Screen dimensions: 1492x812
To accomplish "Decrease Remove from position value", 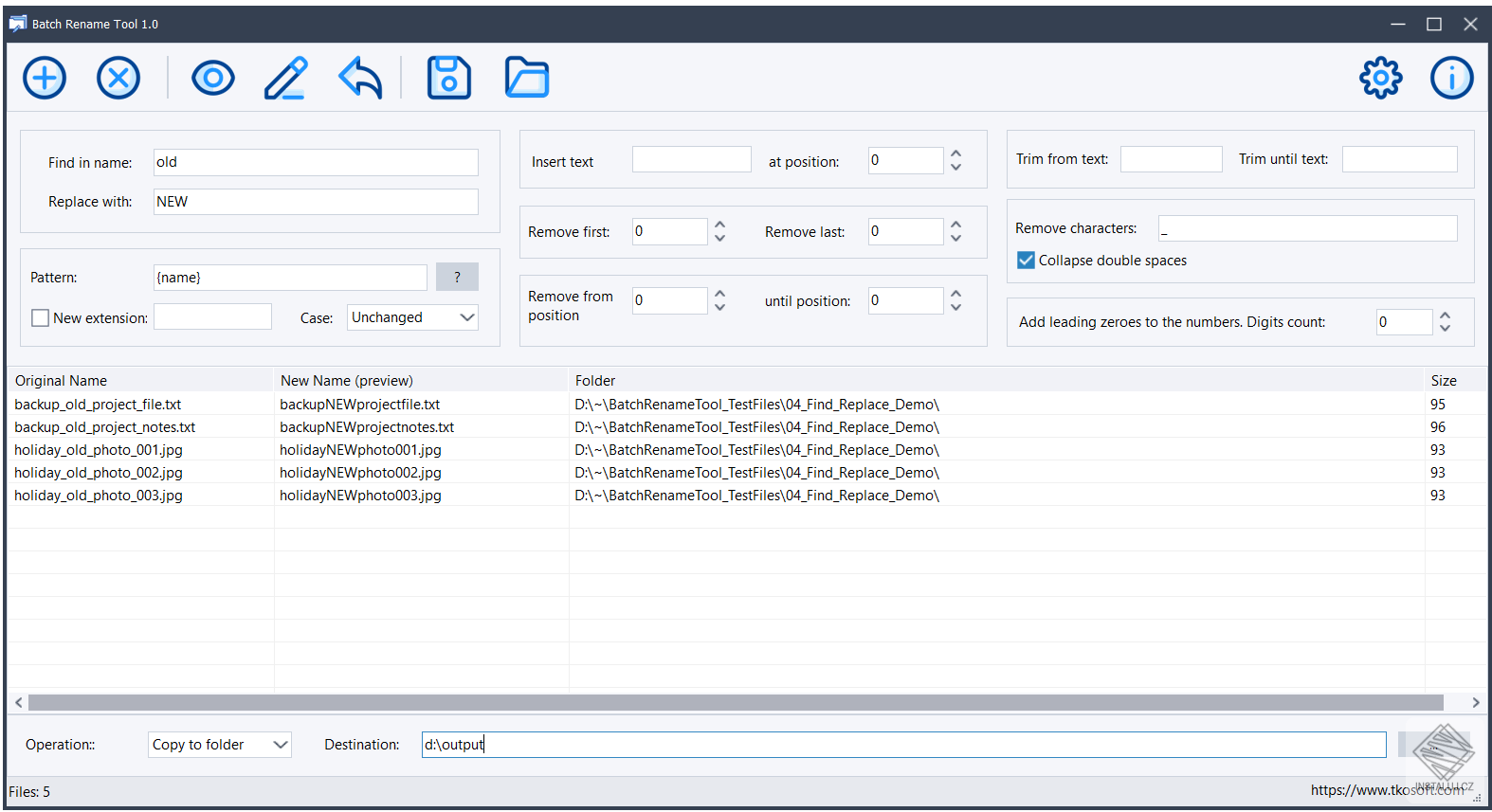I will point(719,308).
